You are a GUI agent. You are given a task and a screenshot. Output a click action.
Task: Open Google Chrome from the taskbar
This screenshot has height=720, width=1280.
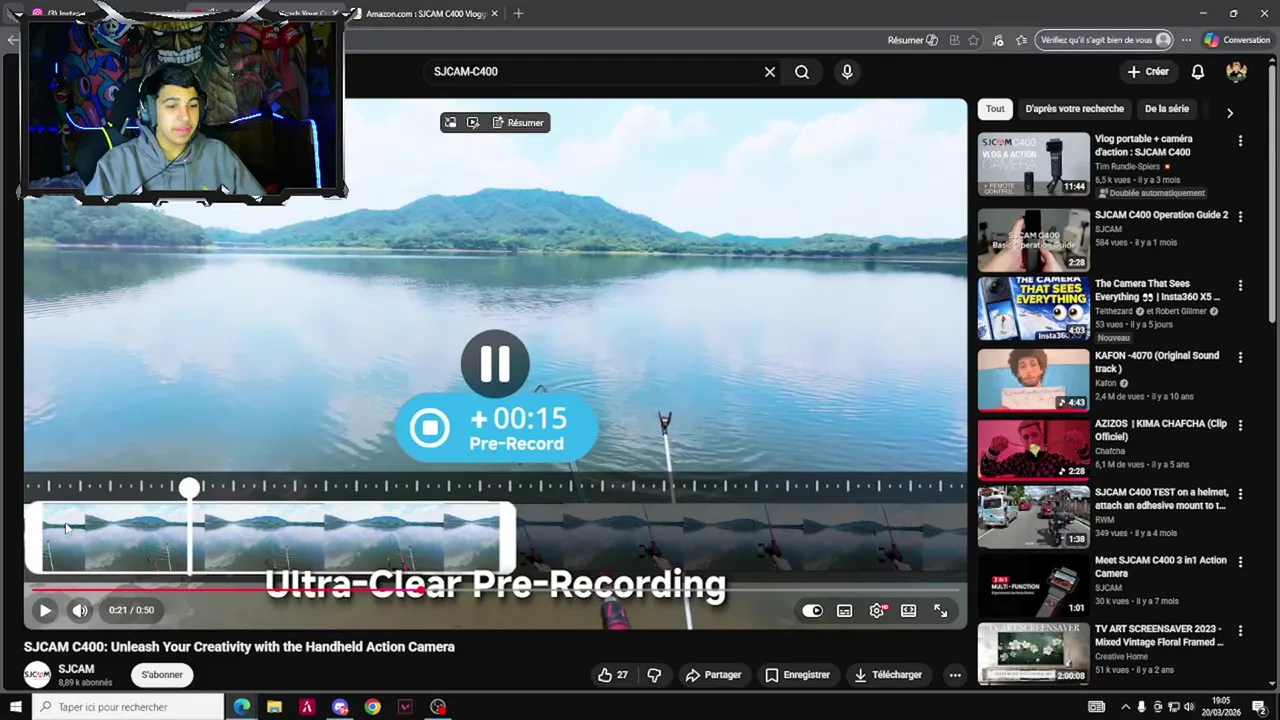click(x=372, y=707)
